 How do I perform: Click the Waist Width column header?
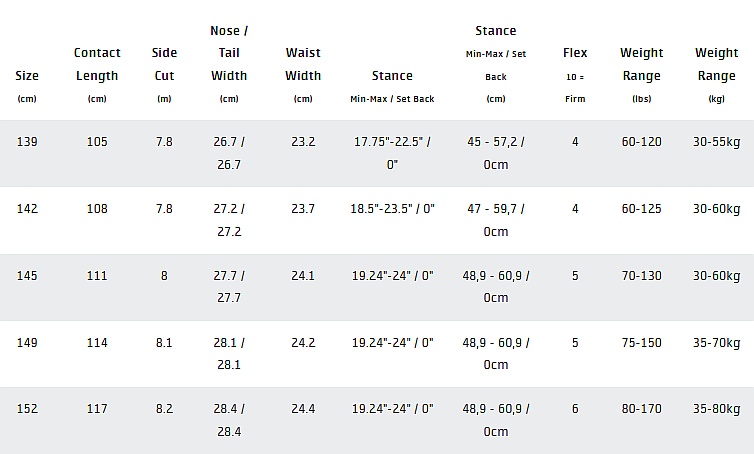point(303,64)
